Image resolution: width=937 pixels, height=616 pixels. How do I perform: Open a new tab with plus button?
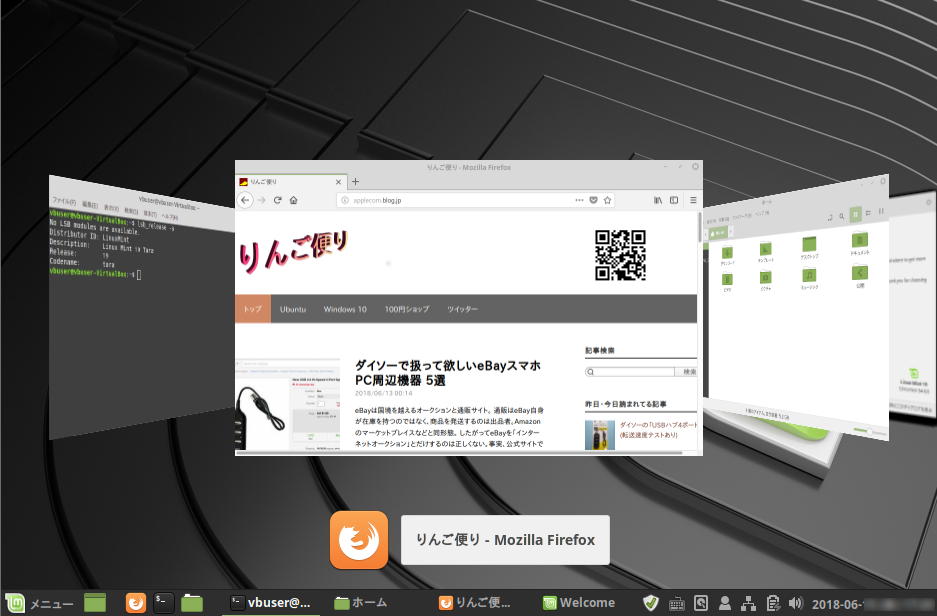pyautogui.click(x=355, y=182)
